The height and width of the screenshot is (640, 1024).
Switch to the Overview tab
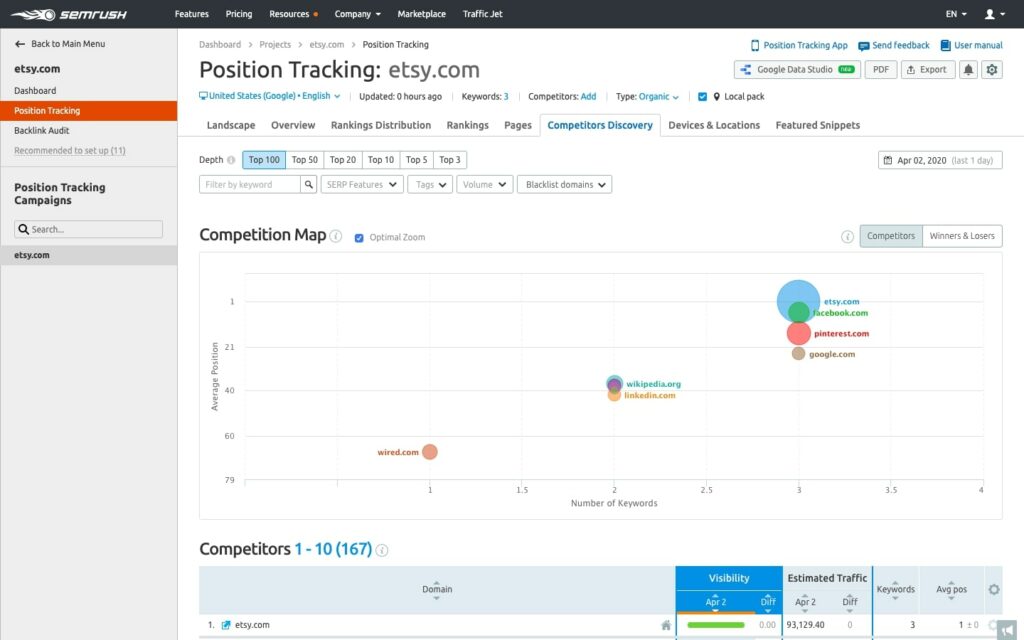point(293,125)
